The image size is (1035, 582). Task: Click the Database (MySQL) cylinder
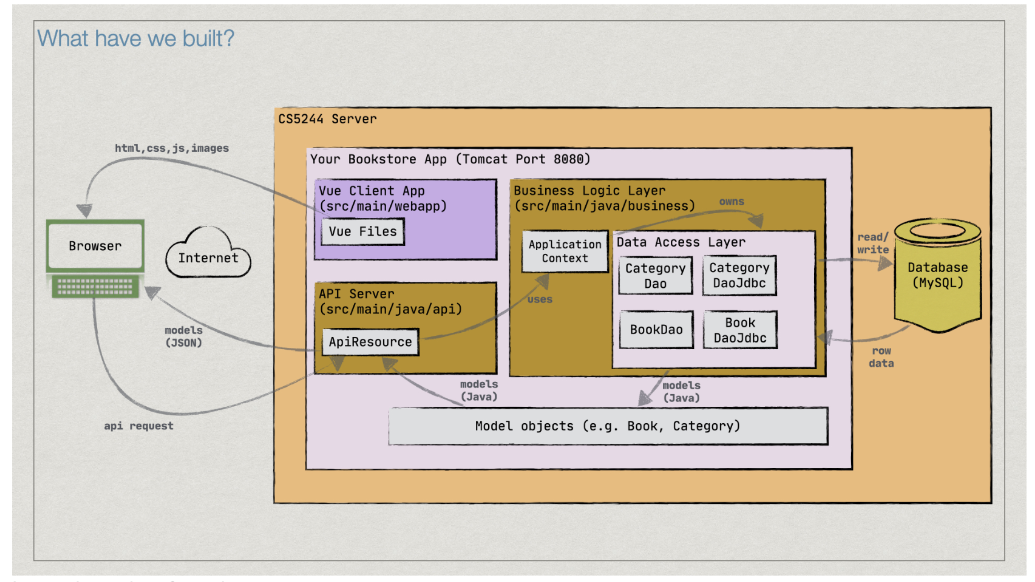click(937, 275)
